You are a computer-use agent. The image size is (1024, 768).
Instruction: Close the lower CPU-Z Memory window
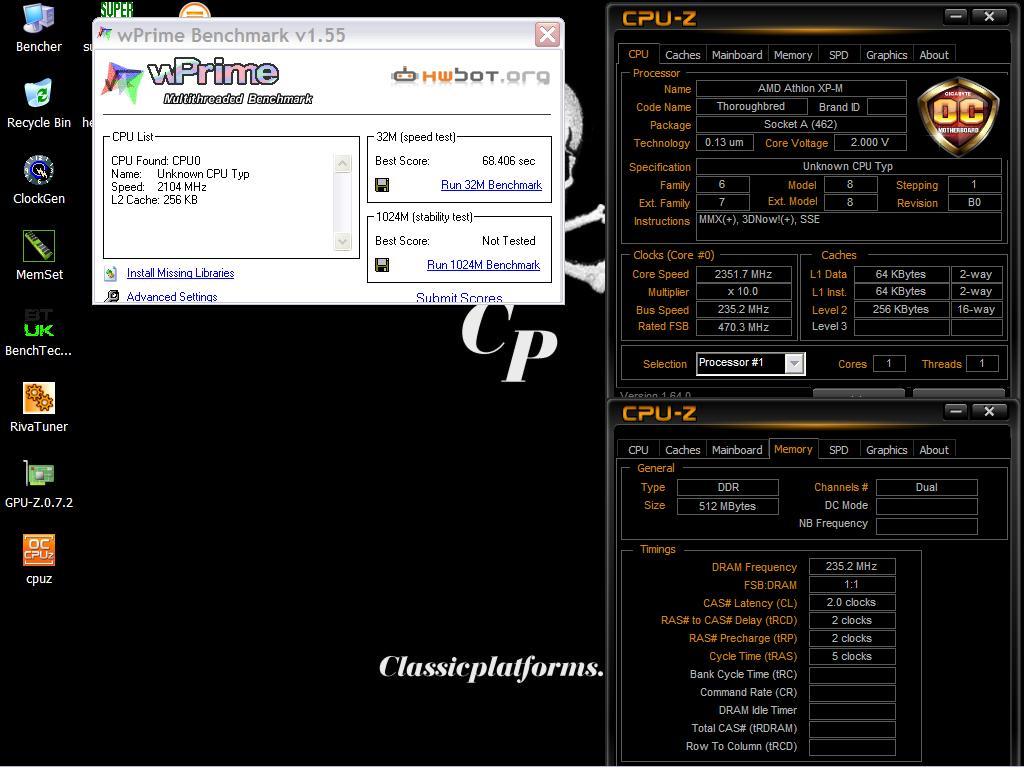[x=989, y=411]
